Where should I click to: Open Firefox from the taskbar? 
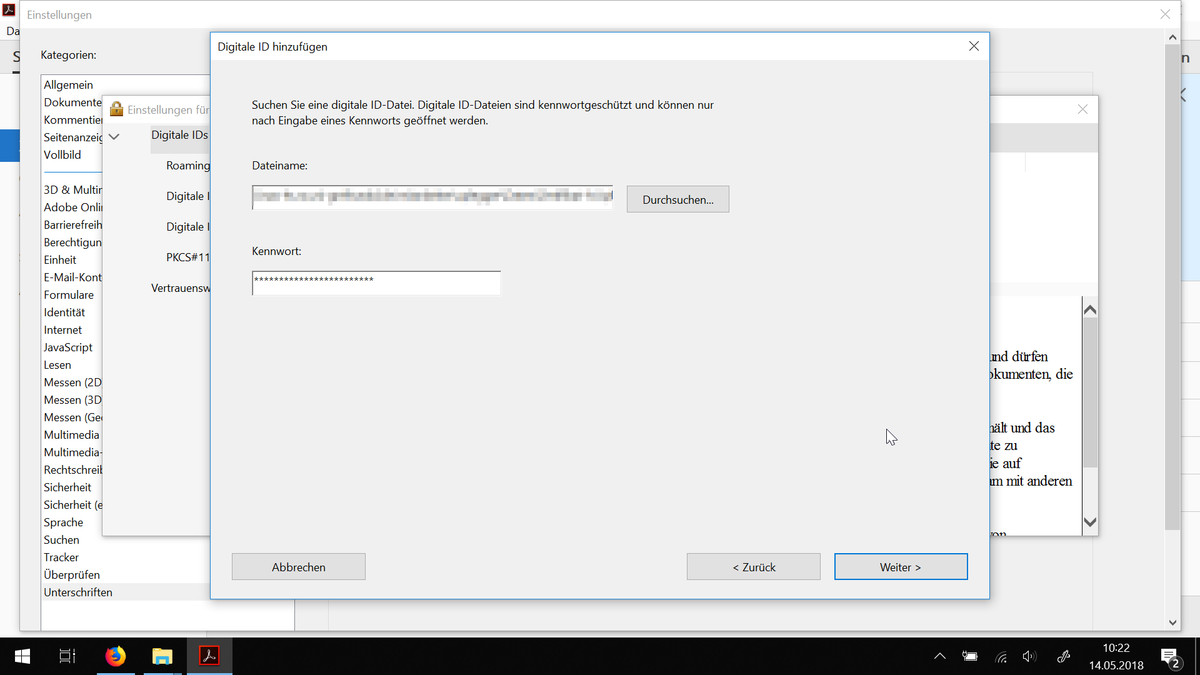[116, 656]
